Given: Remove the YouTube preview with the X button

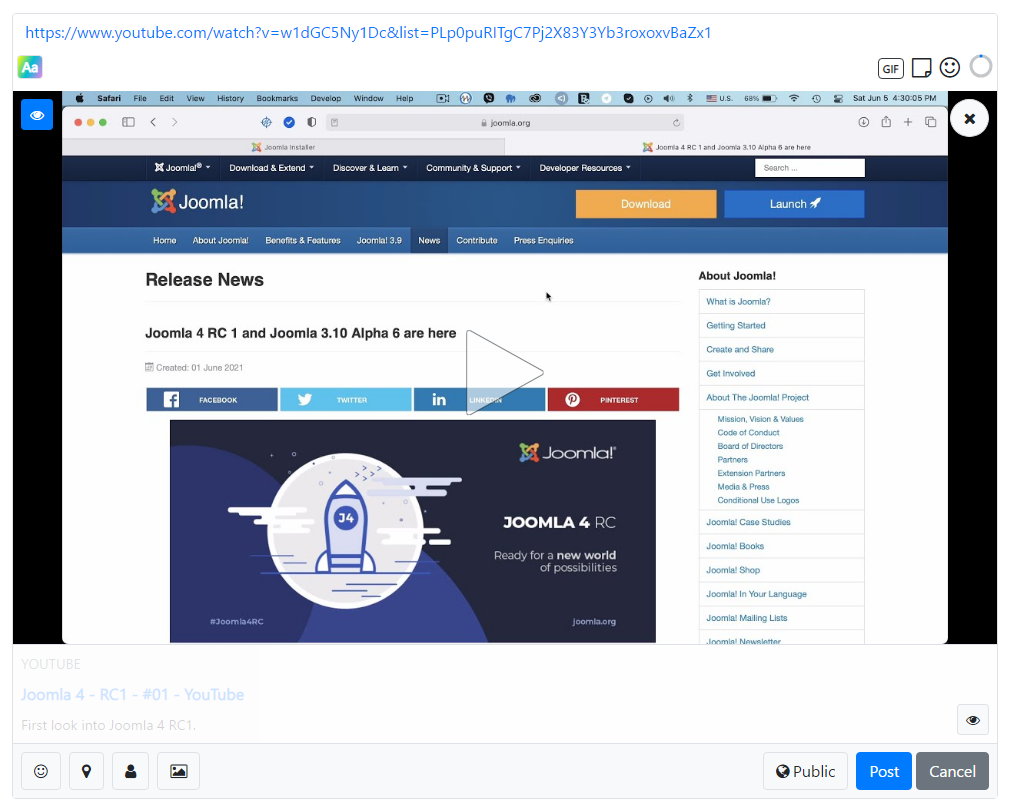Looking at the screenshot, I should click(969, 118).
